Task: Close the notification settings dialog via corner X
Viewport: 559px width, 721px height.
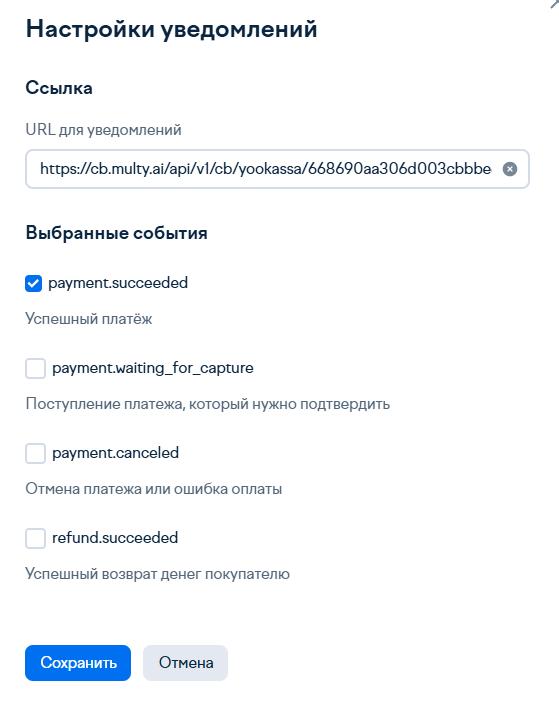Action: tap(555, 4)
